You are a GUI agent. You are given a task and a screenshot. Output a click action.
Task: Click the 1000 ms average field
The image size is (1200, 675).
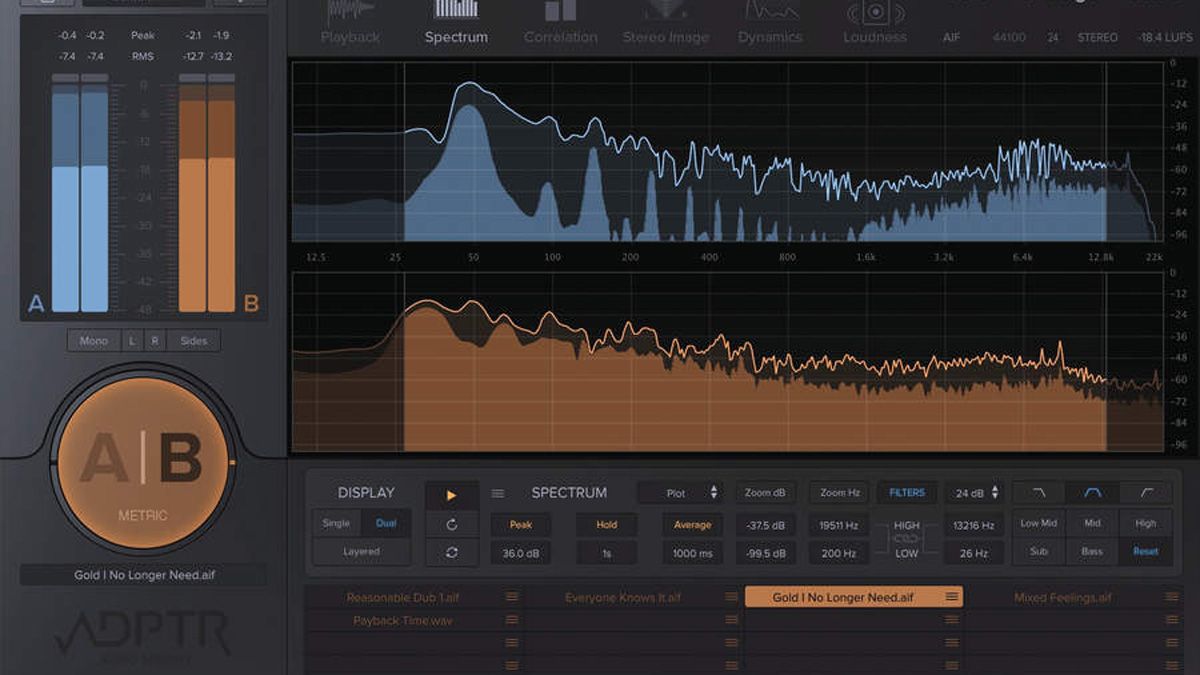[x=692, y=552]
